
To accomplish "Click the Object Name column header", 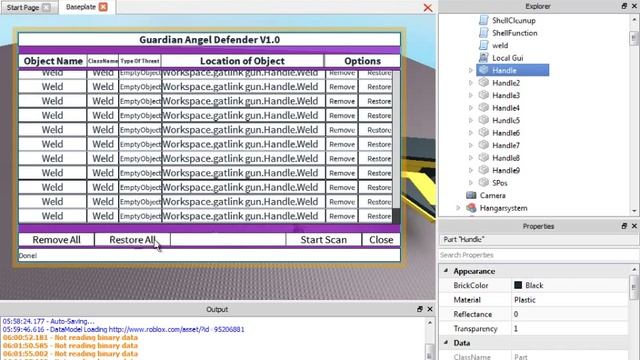I will click(x=53, y=61).
